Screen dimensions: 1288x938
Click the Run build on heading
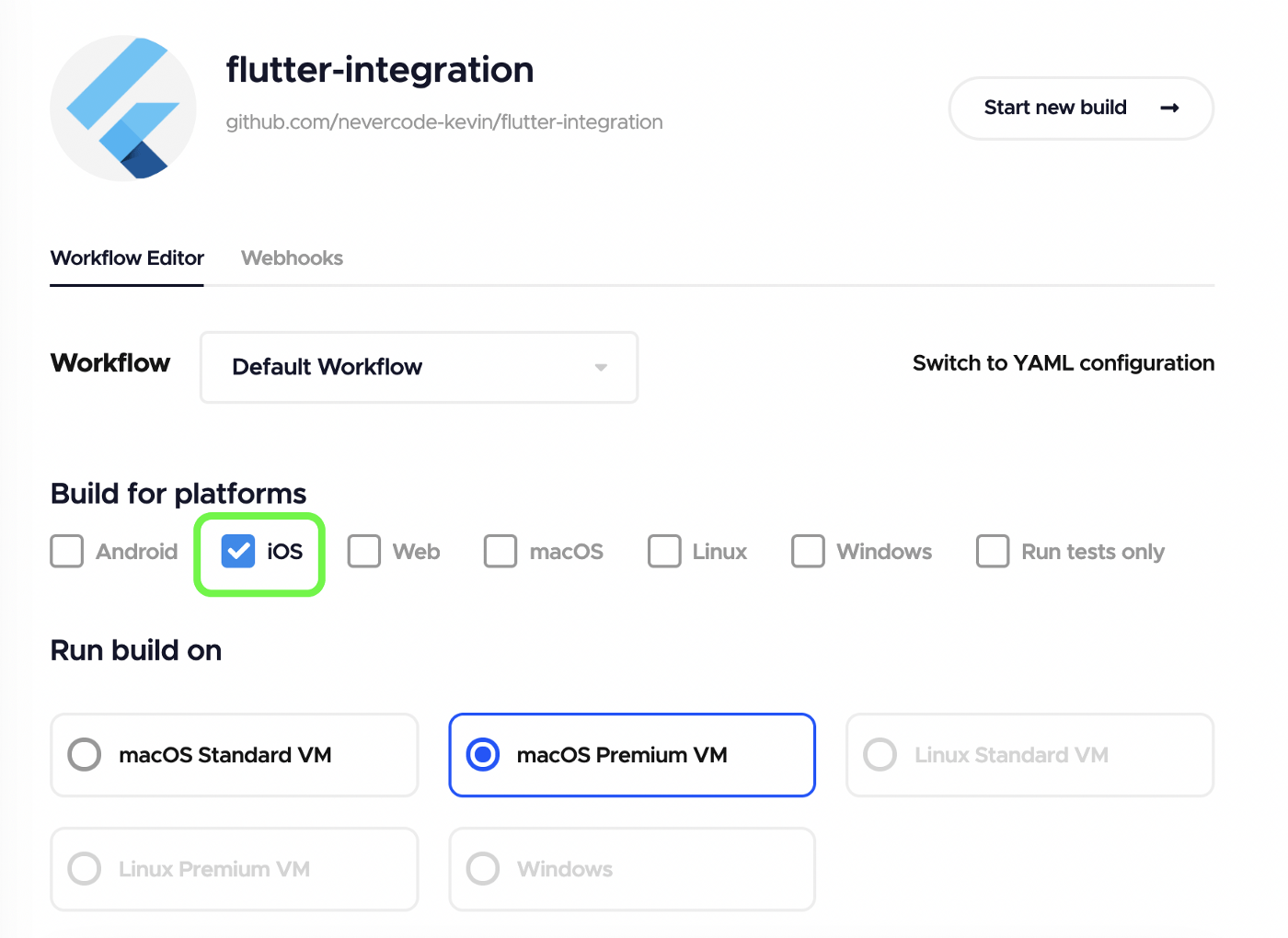click(136, 650)
